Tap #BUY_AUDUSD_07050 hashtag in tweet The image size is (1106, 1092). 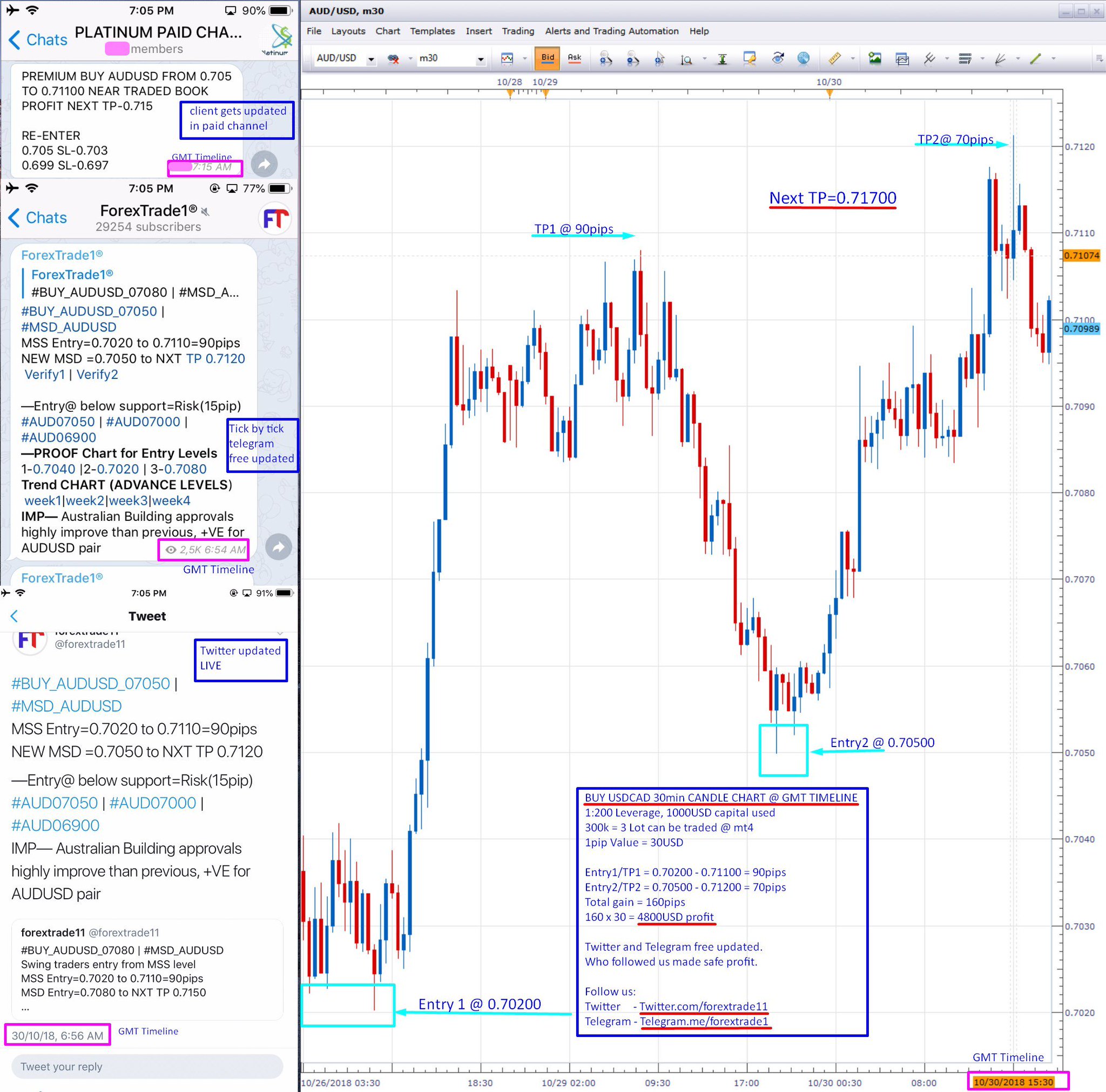[x=90, y=683]
